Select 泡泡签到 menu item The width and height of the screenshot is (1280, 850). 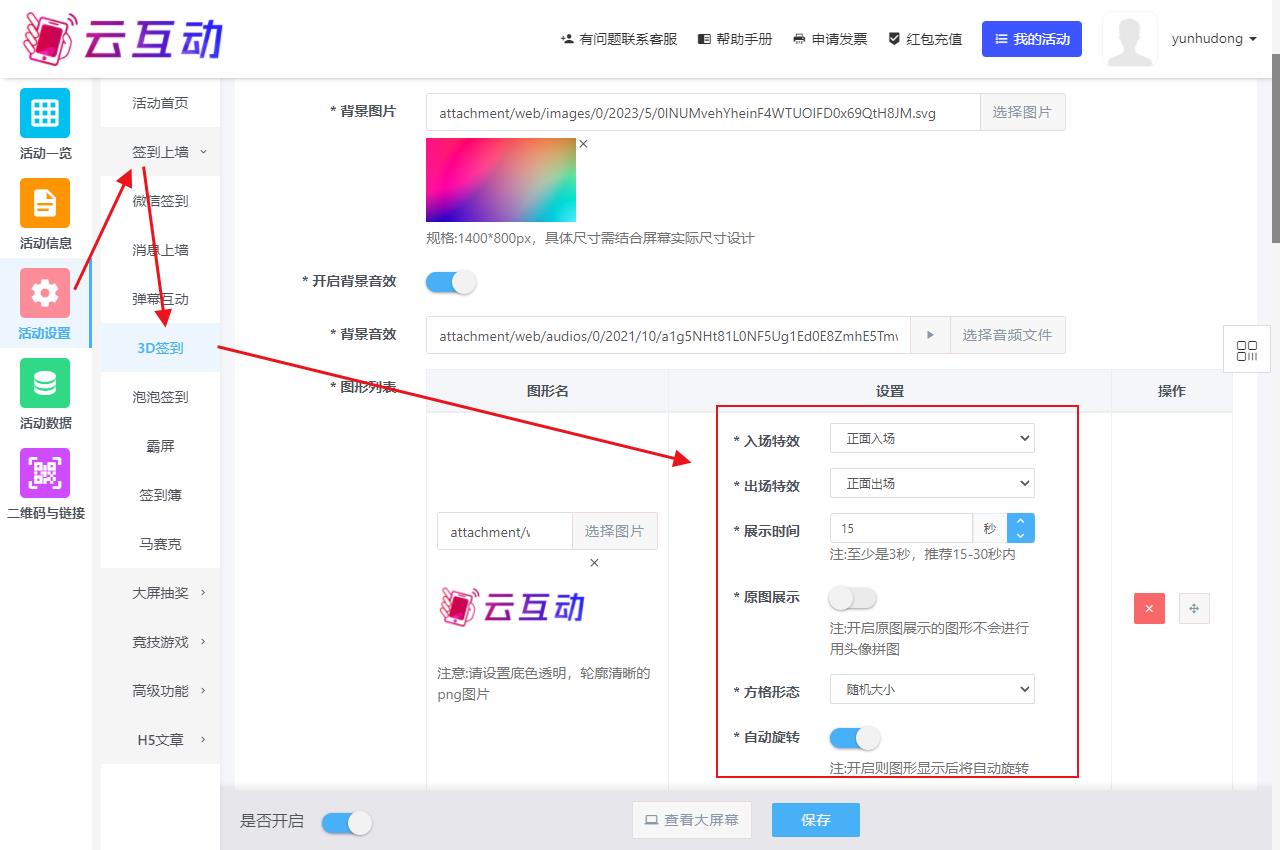tap(160, 397)
